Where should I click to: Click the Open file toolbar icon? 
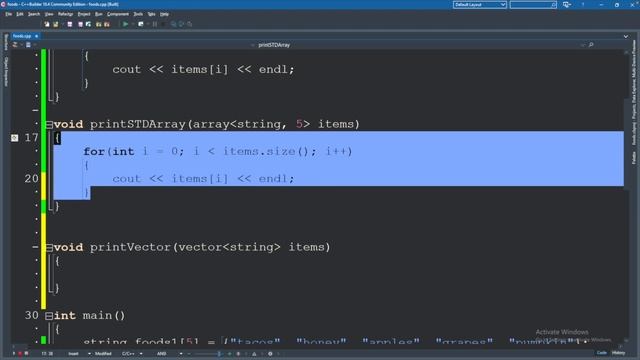coord(56,24)
